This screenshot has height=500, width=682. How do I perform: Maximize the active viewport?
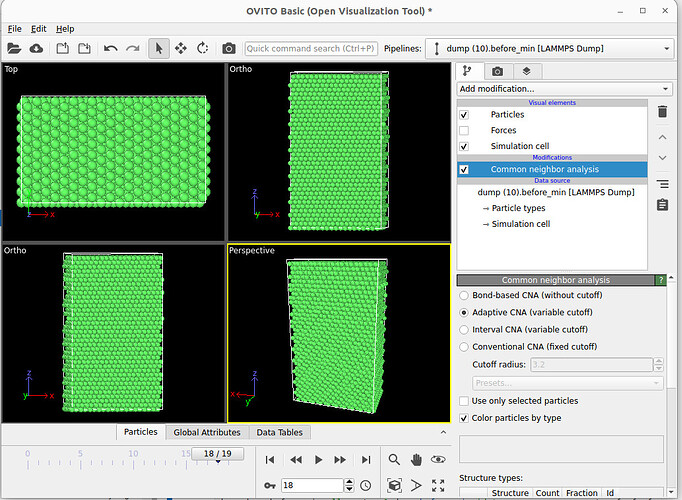[438, 485]
